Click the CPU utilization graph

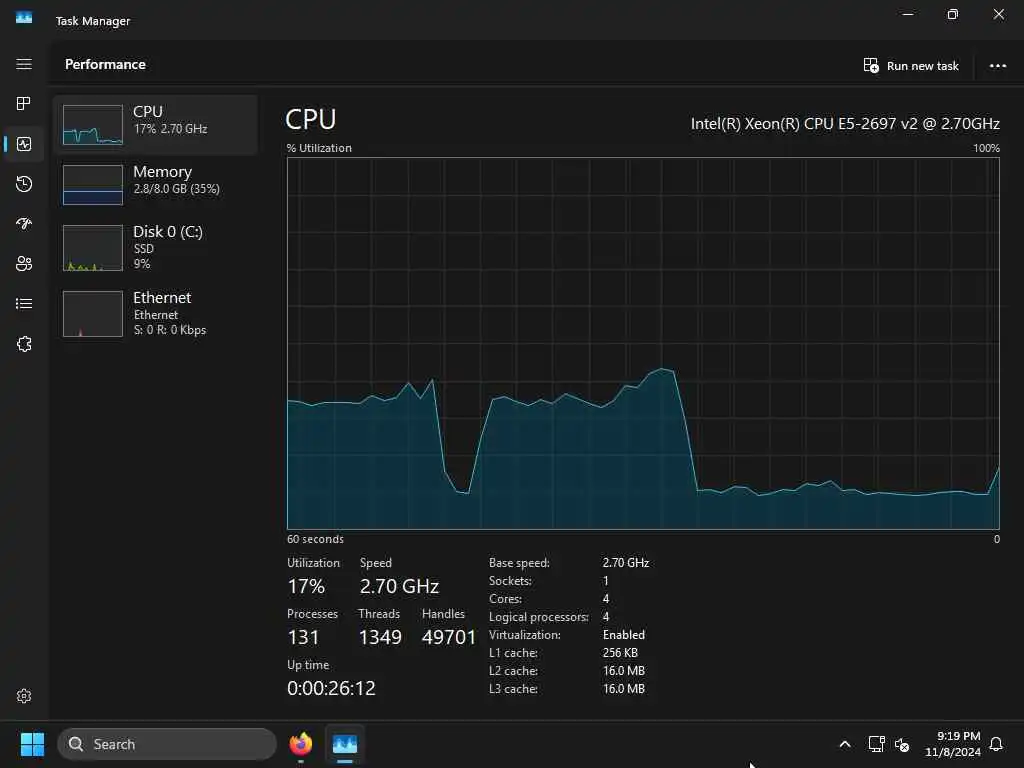point(643,344)
